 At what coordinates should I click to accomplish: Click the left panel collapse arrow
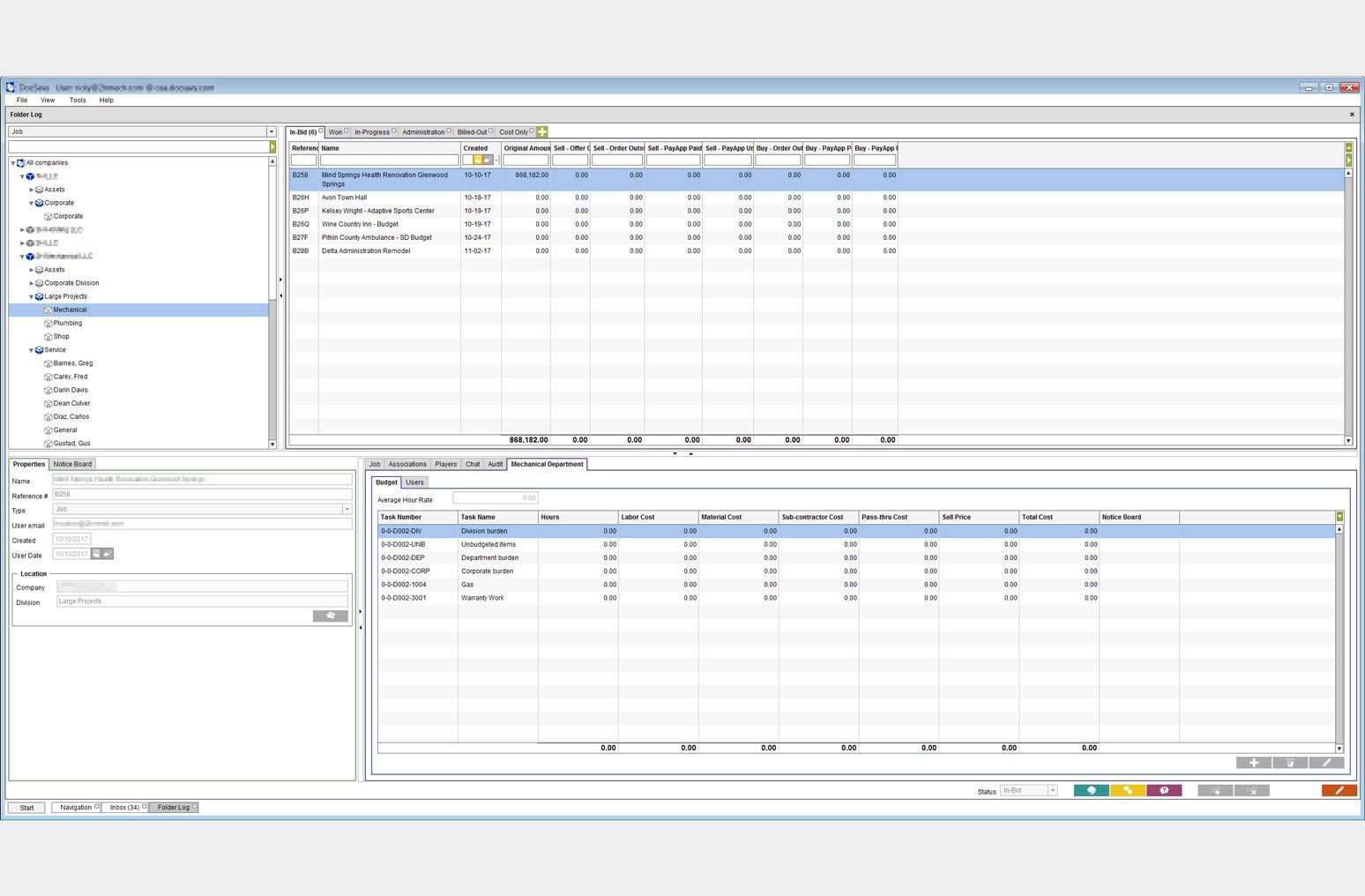pyautogui.click(x=280, y=295)
